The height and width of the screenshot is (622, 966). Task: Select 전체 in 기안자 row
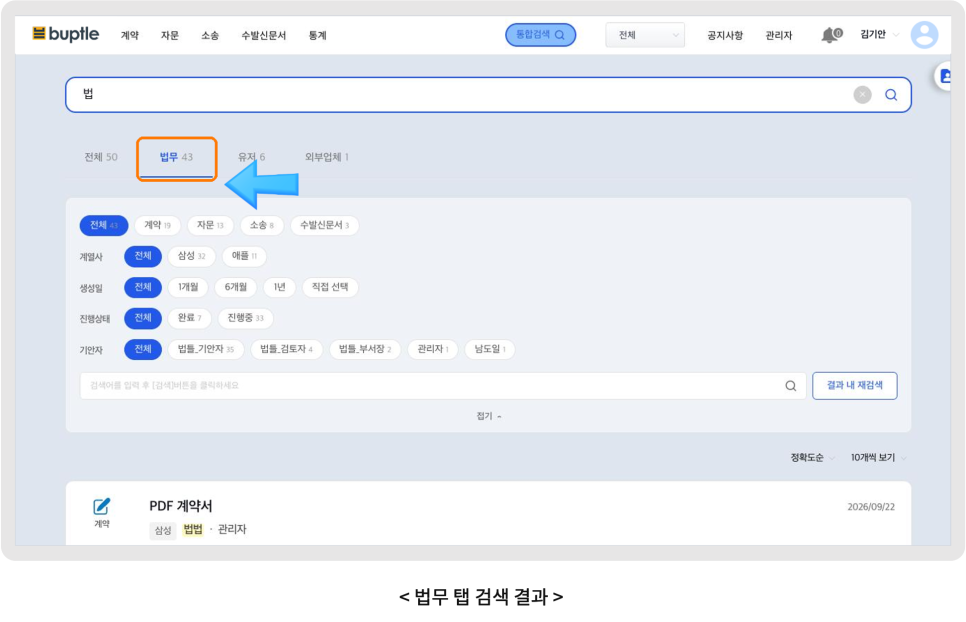143,350
